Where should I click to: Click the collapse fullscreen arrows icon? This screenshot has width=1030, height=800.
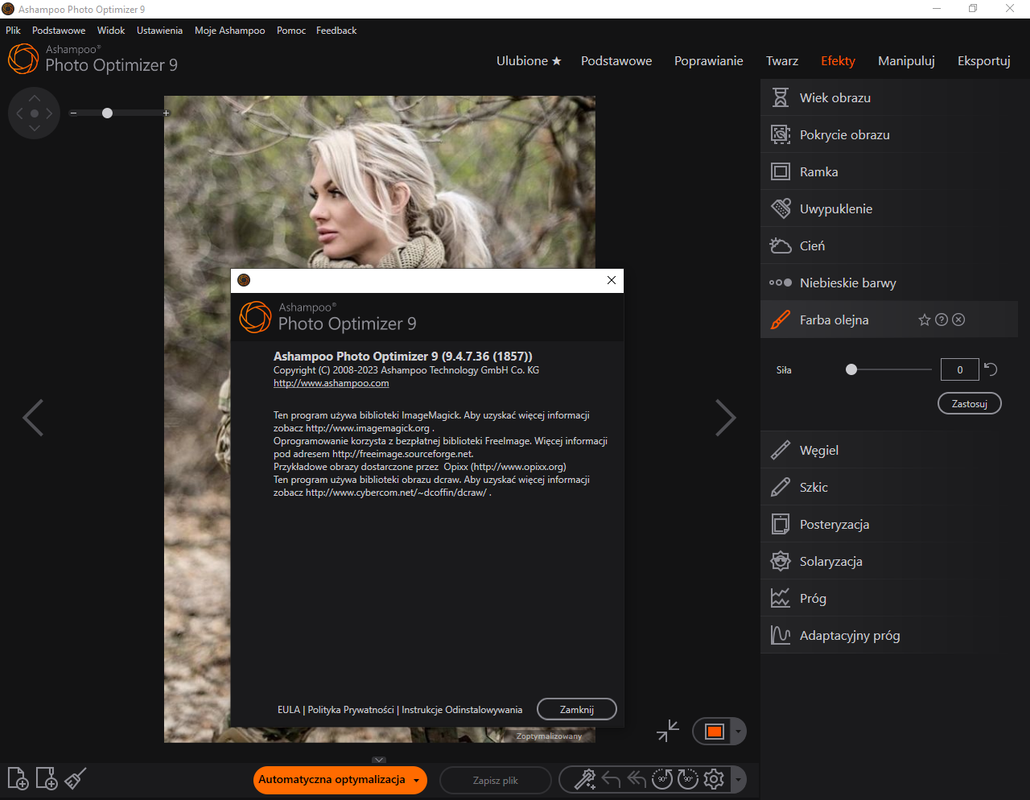click(x=667, y=731)
